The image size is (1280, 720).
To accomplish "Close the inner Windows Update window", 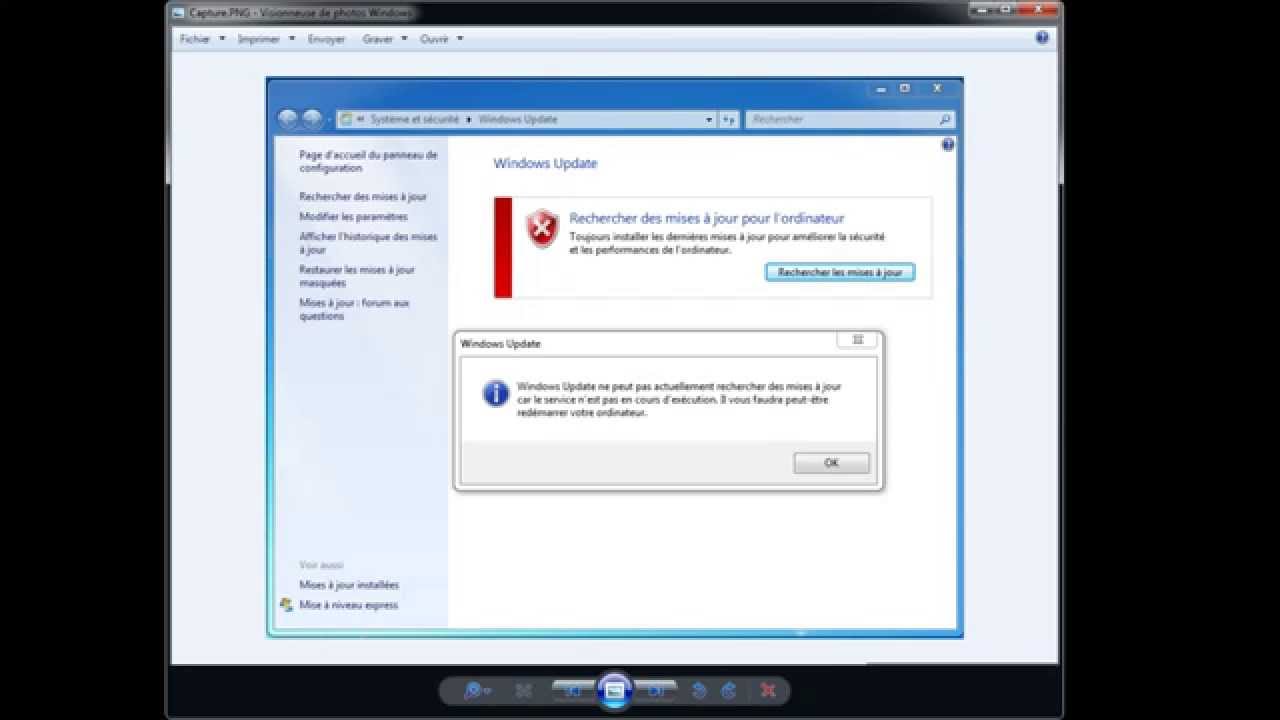I will tap(937, 88).
